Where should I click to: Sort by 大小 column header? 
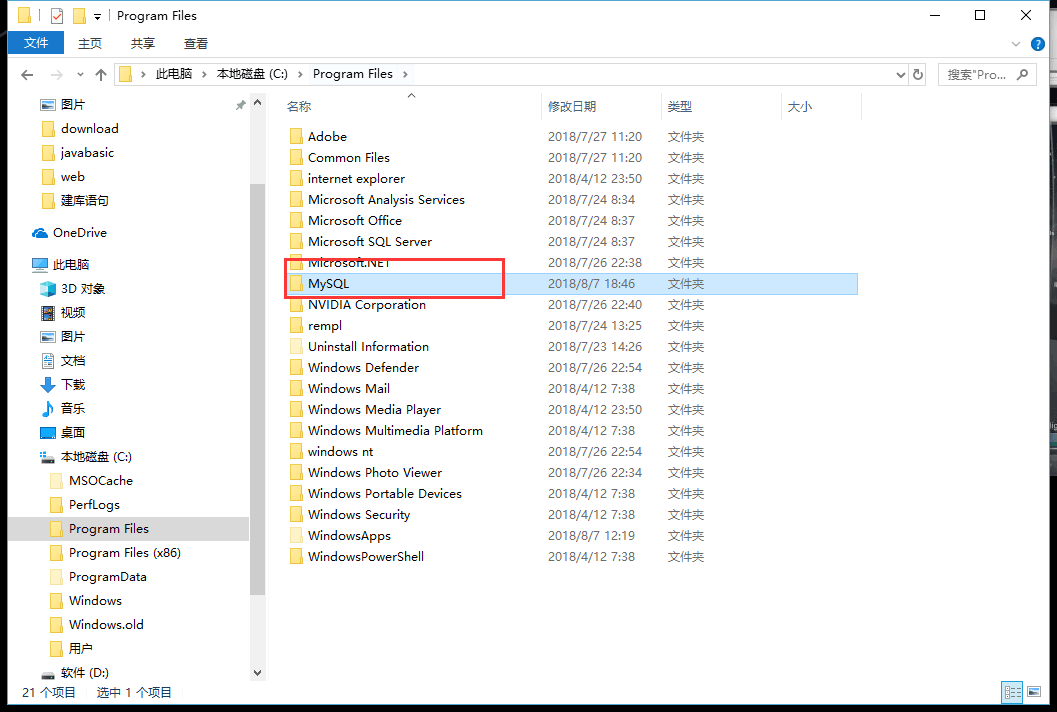pyautogui.click(x=799, y=107)
